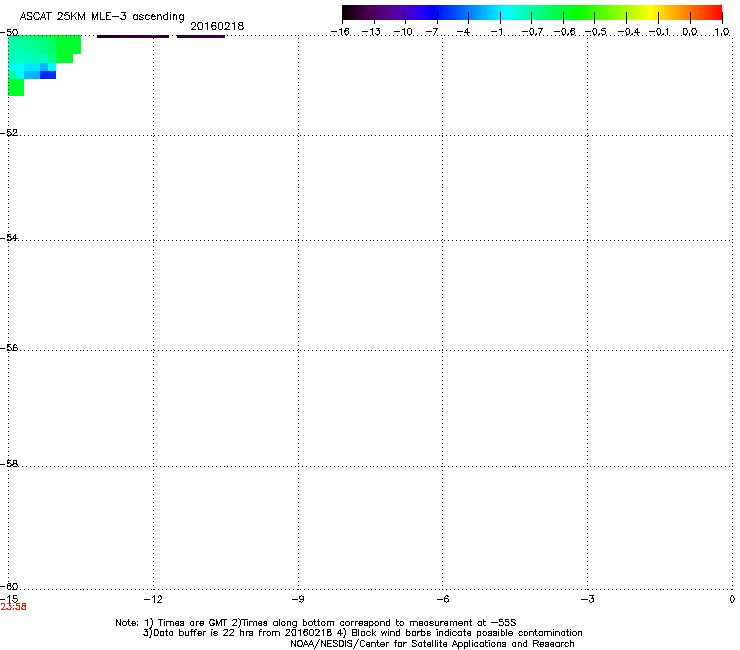Image resolution: width=740 pixels, height=650 pixels.
Task: Pick the black end of the color bar
Action: 350,12
